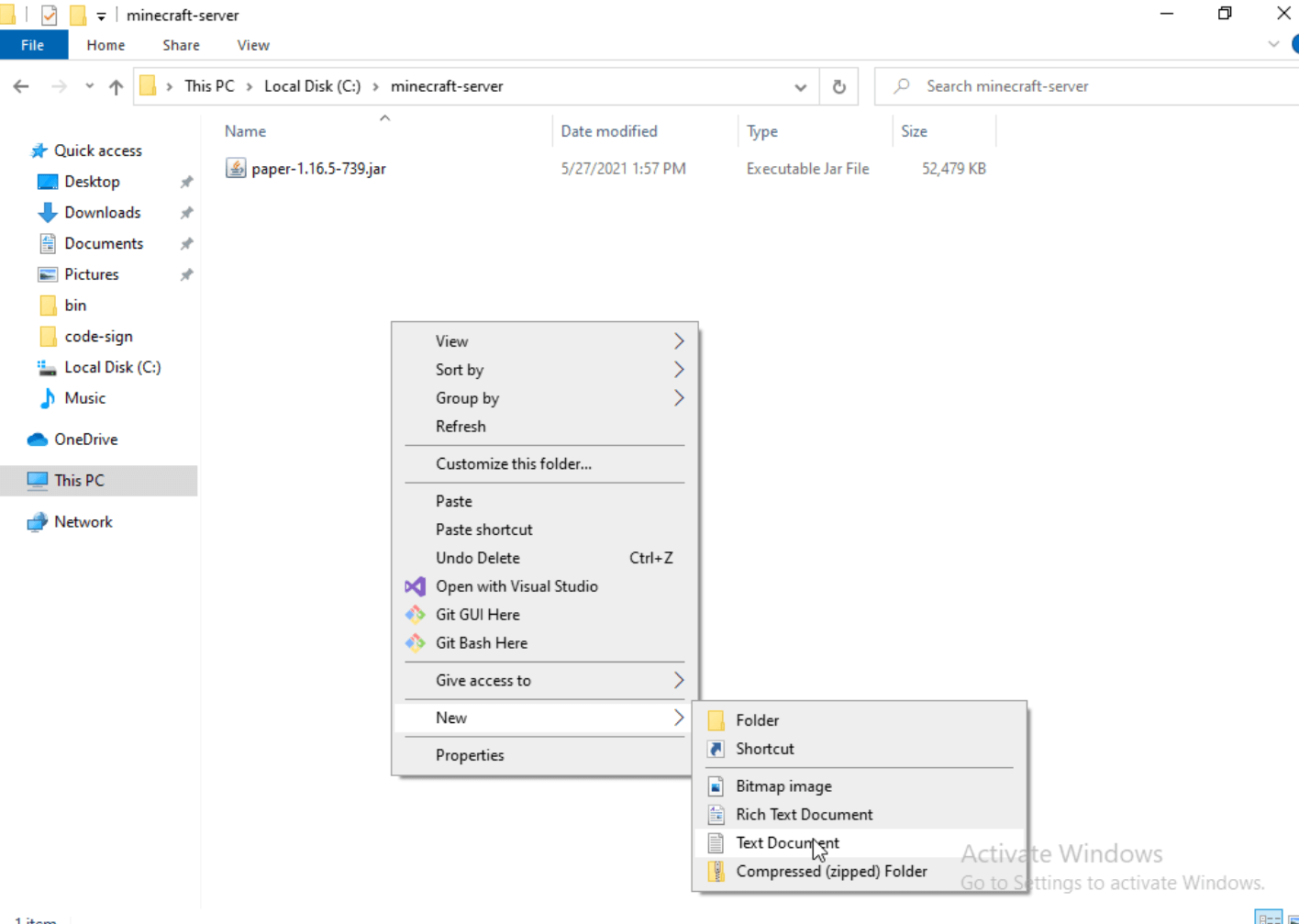Screen dimensions: 1299x924
Task: Click Undo Delete in the context menu
Action: coord(478,558)
